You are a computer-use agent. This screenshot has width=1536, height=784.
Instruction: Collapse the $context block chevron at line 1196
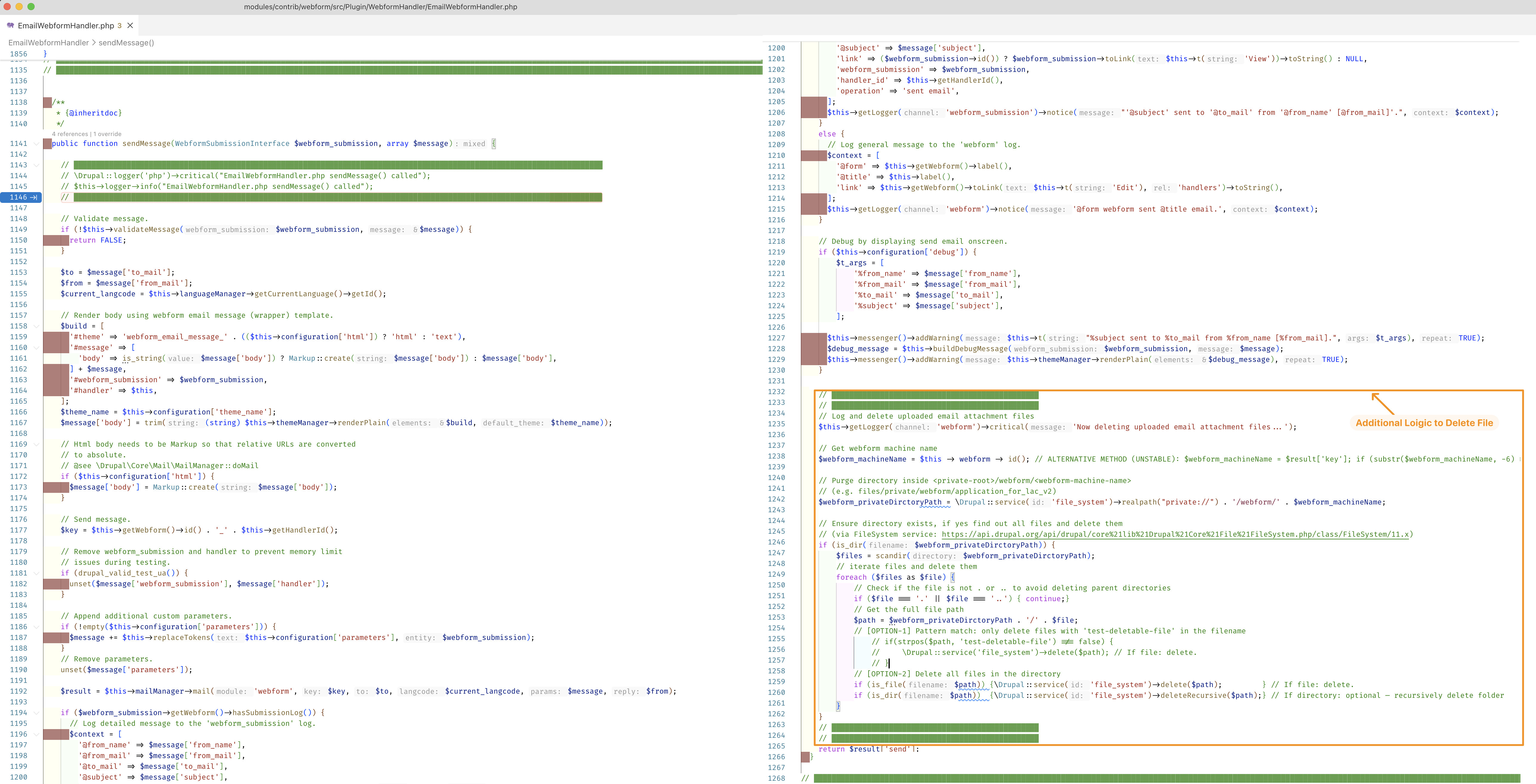36,734
